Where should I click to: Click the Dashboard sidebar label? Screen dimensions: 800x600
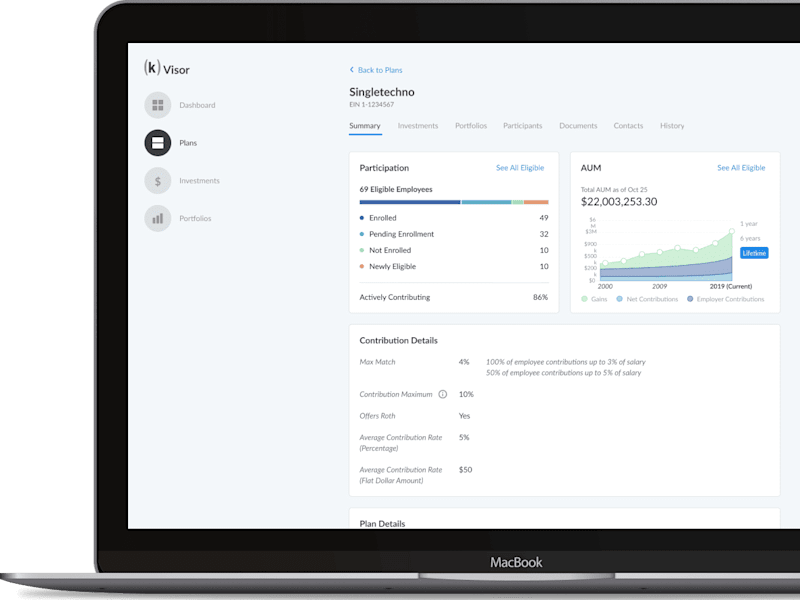[197, 105]
